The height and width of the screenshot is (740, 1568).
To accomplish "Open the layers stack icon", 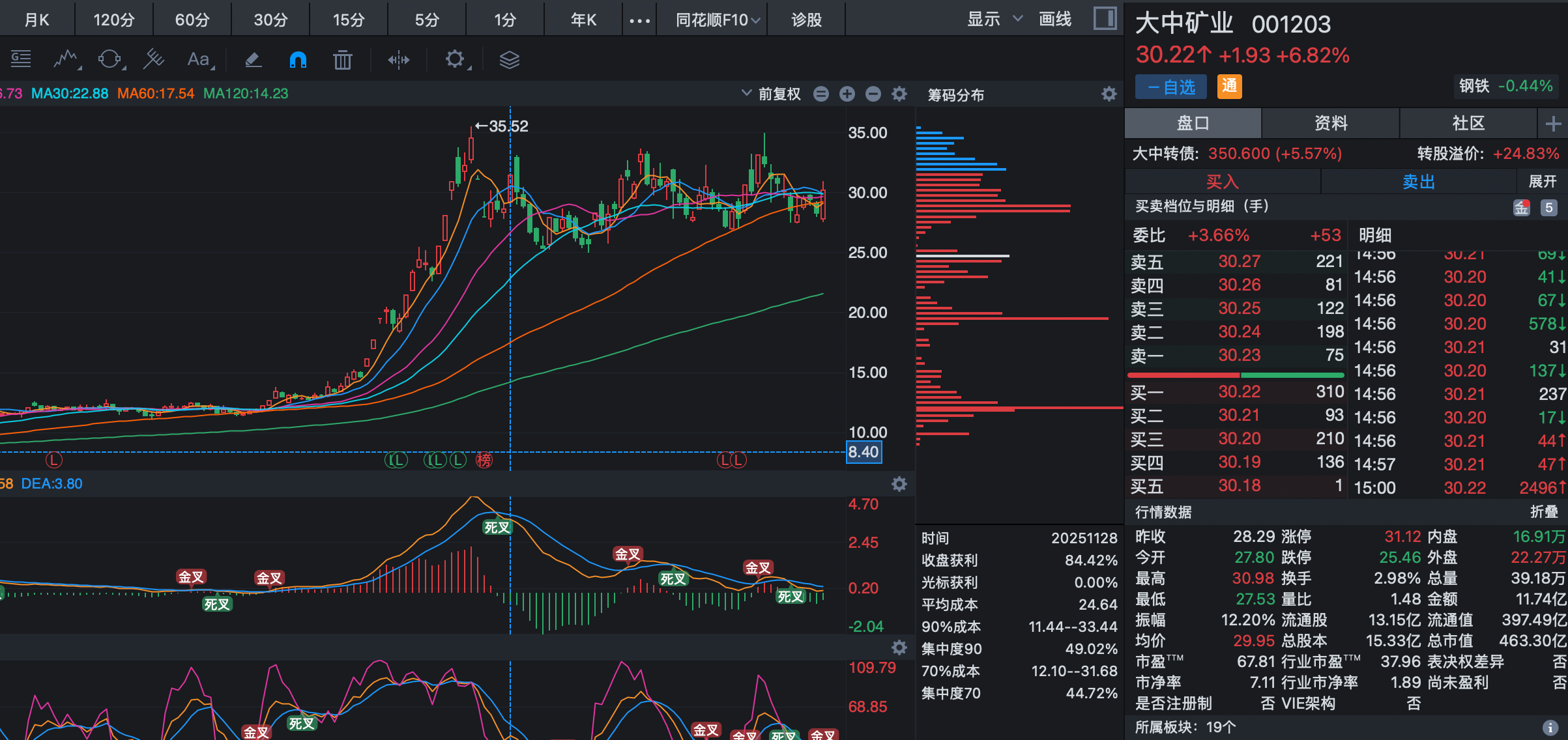I will [509, 60].
